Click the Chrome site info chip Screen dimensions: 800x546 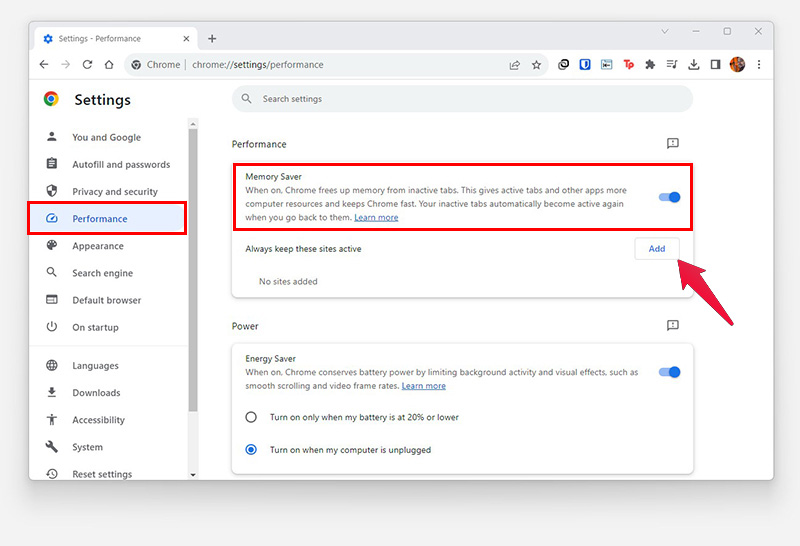click(156, 65)
